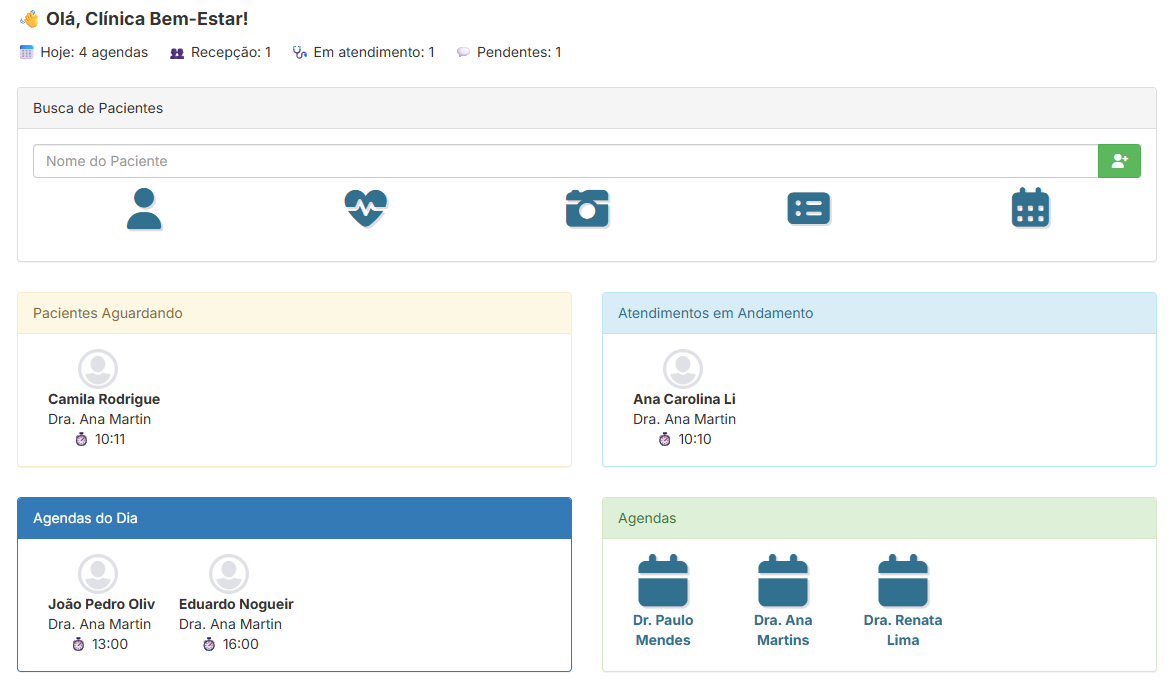Open Dra. Ana Martins agenda calendar icon
Screen dimensions: 1174x687
pos(783,581)
